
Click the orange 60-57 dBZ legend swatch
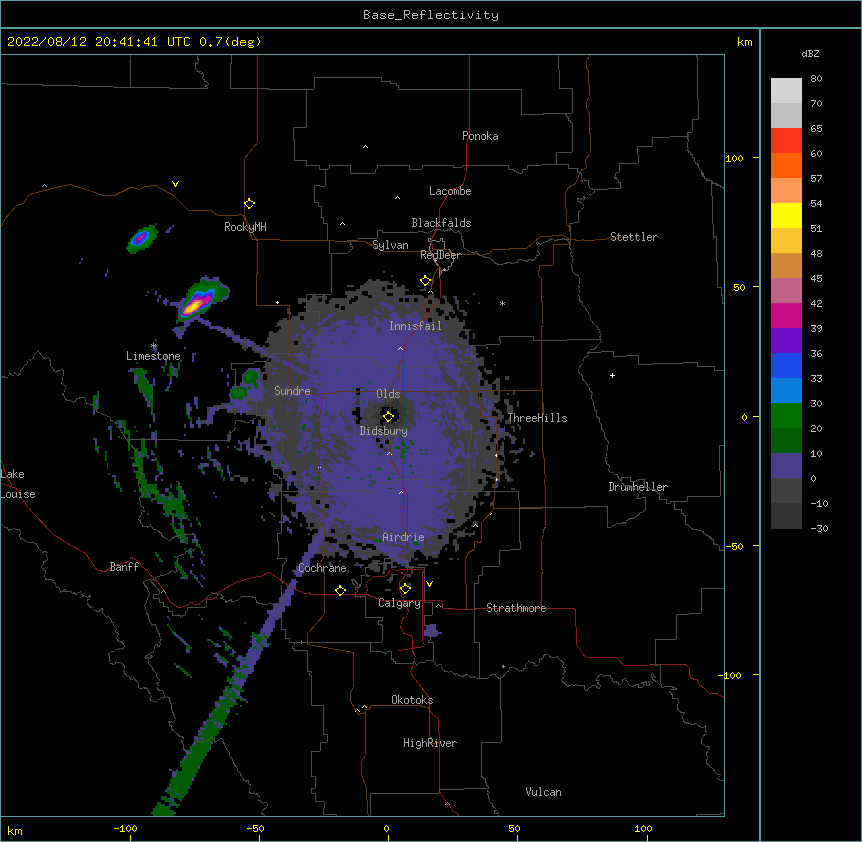[x=786, y=165]
